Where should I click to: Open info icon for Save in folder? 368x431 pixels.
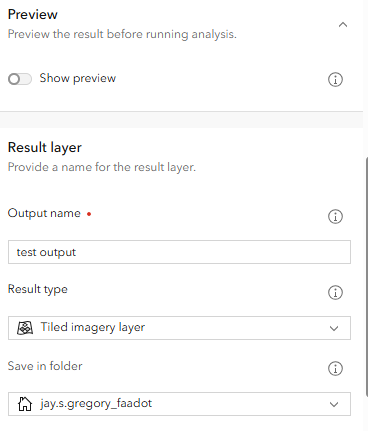[x=335, y=368]
